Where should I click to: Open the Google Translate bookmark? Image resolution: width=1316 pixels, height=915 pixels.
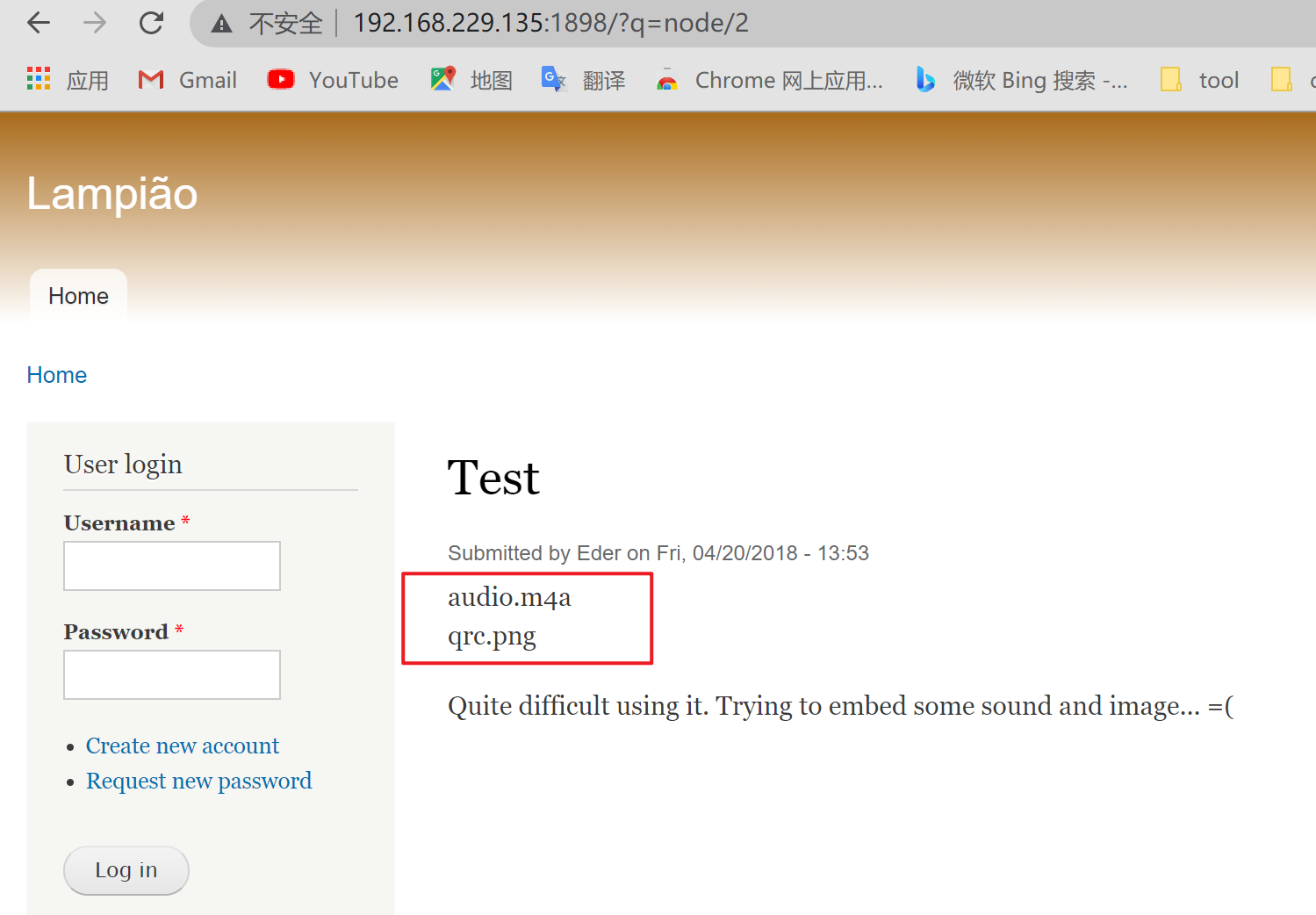click(x=584, y=80)
